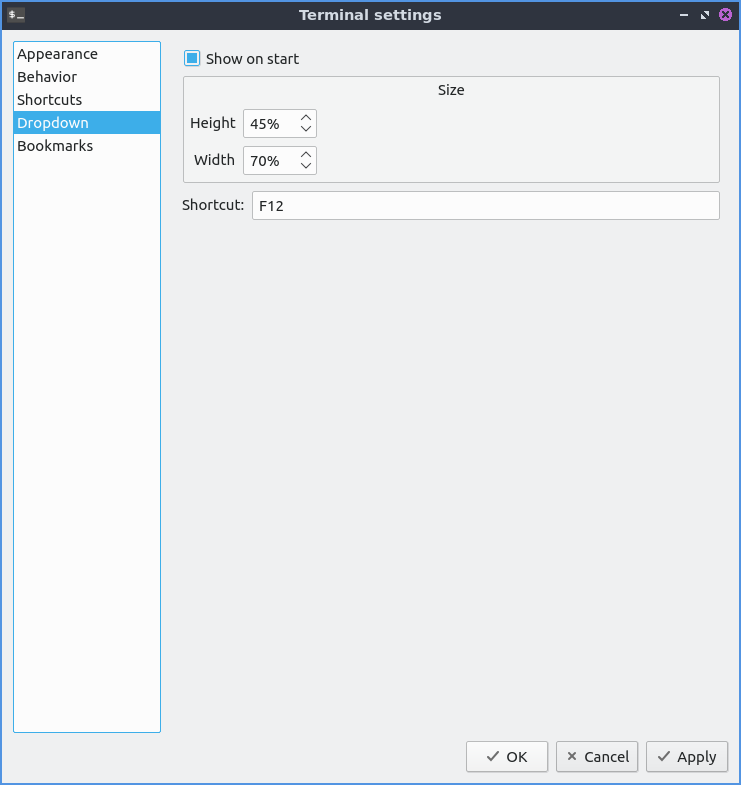Click the terminal icon in the title bar
The width and height of the screenshot is (741, 785).
tap(16, 15)
